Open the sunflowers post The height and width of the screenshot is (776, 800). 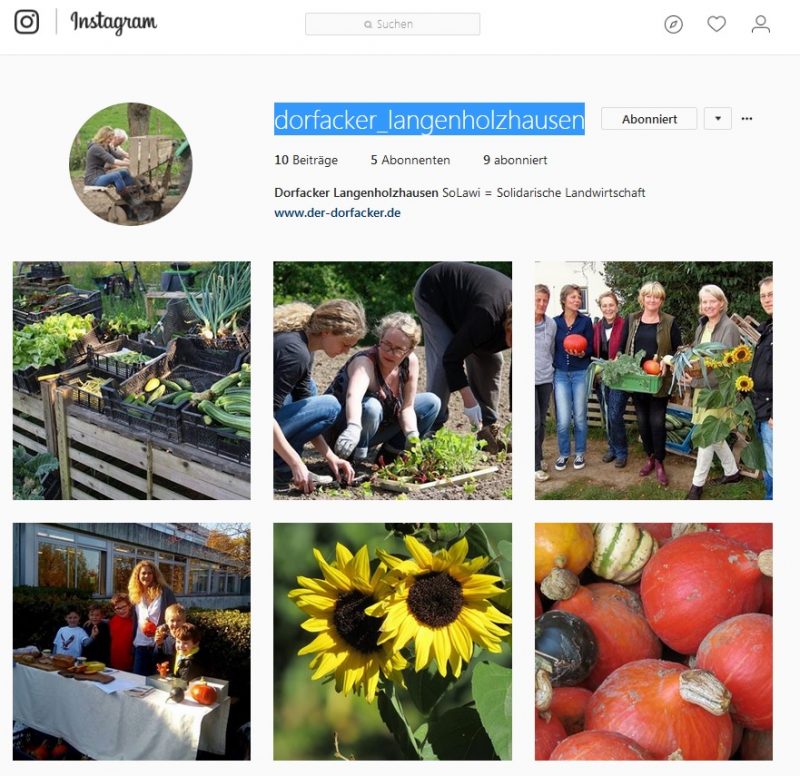[392, 641]
